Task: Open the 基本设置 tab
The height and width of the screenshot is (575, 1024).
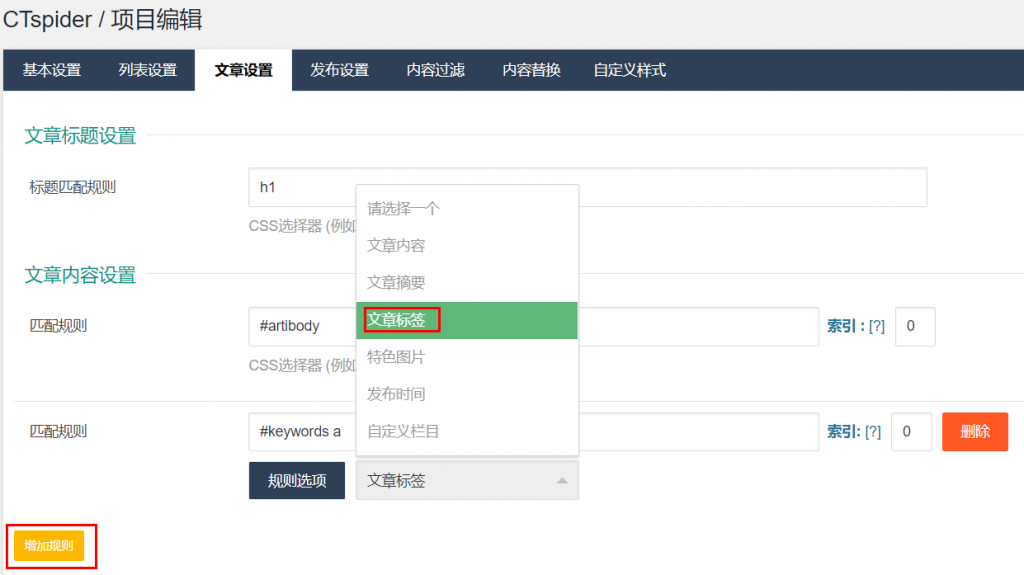Action: click(x=52, y=70)
